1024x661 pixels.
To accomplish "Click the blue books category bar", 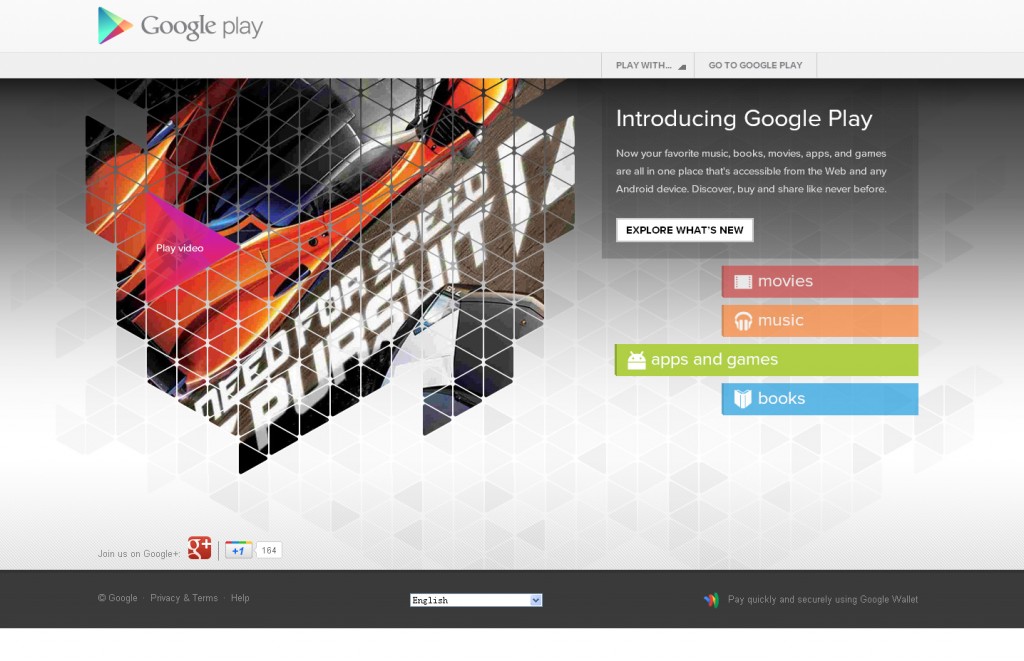I will 820,399.
